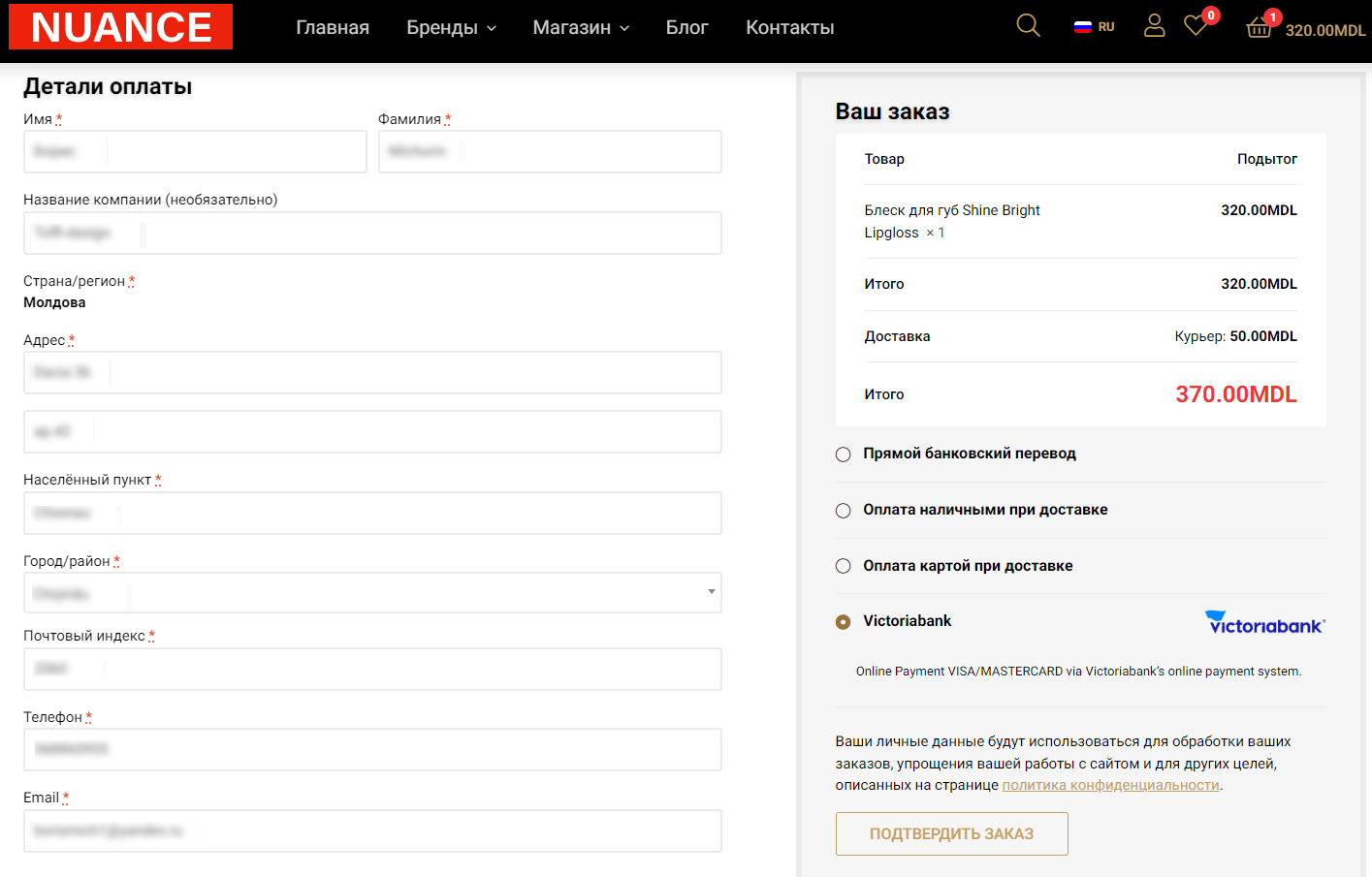Expand the Бренды dropdown menu

coord(451,28)
